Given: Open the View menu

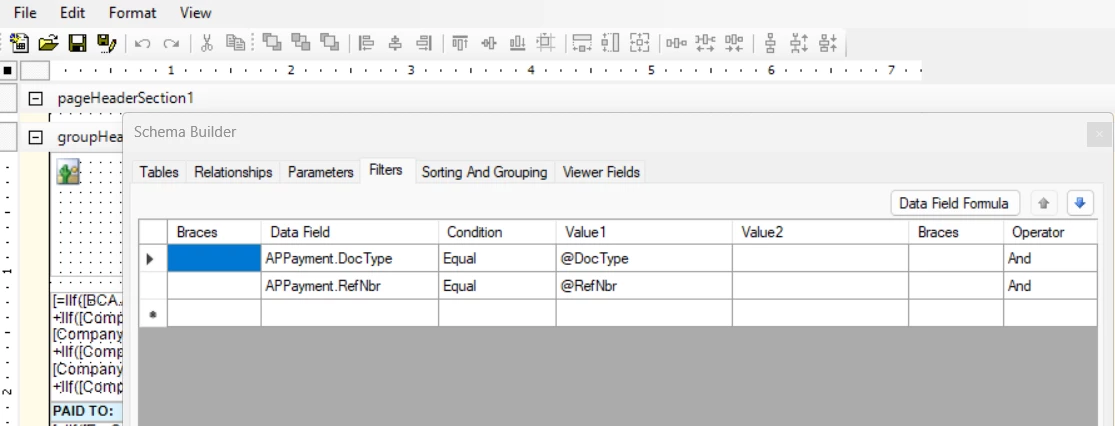Looking at the screenshot, I should (196, 13).
